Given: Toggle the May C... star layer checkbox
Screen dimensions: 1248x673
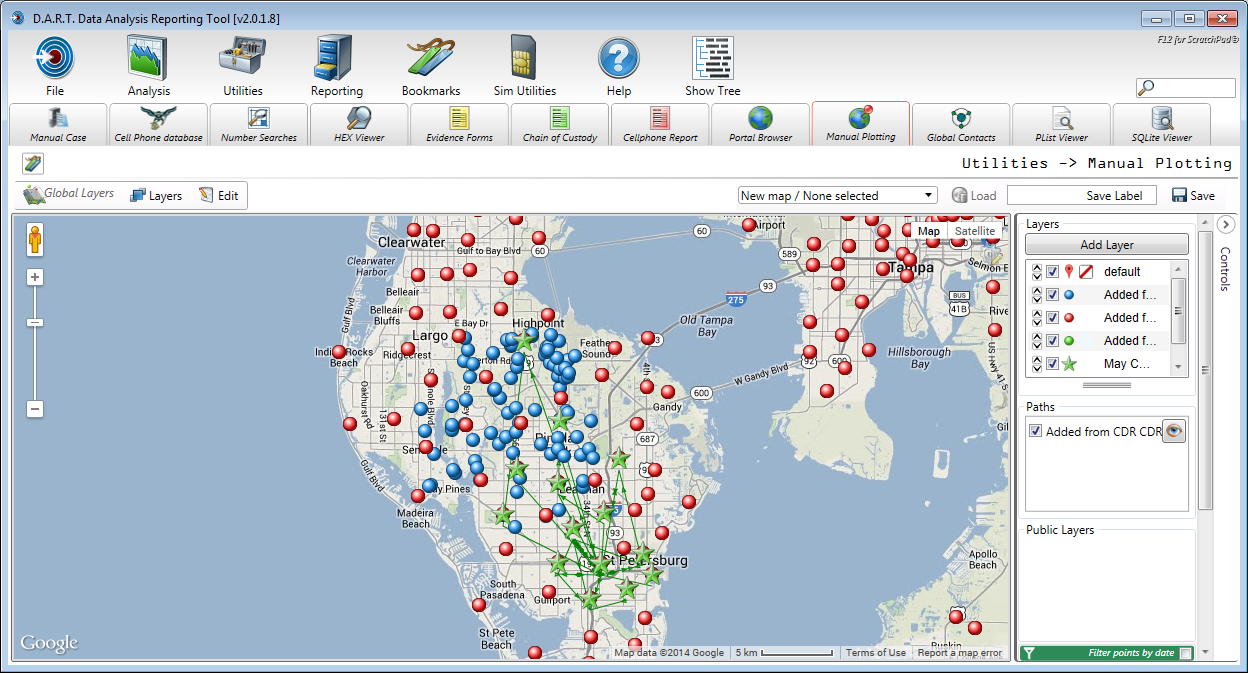Looking at the screenshot, I should 1052,363.
